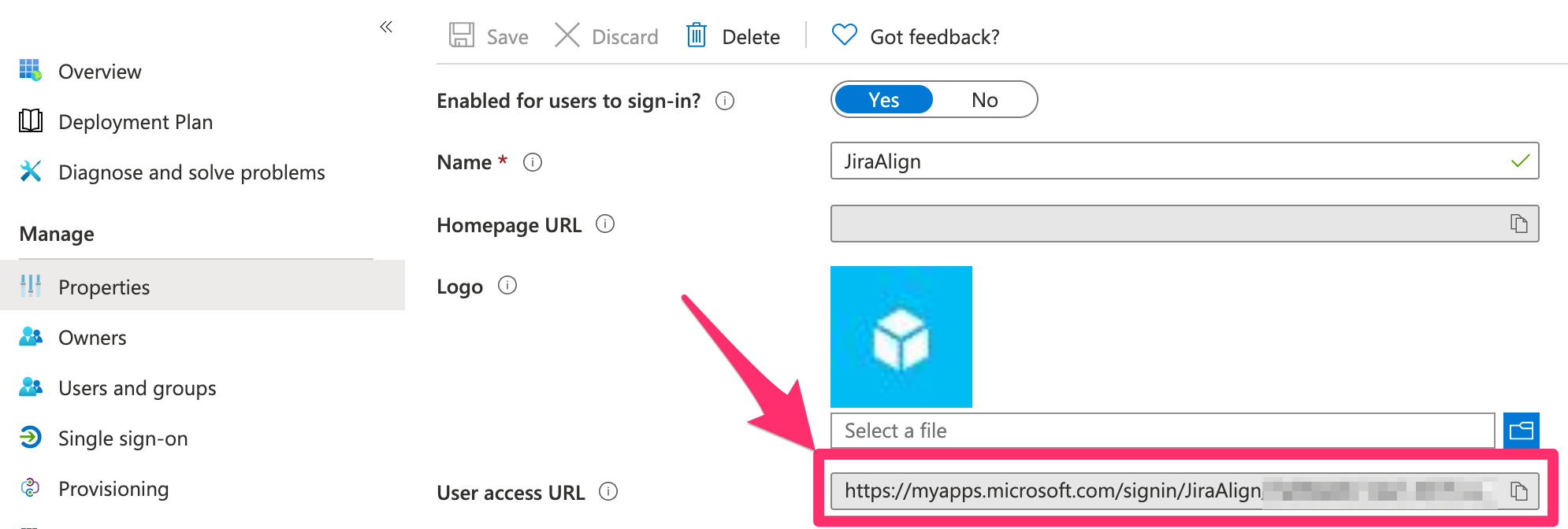Copy the User access URL to clipboard
The width and height of the screenshot is (1568, 529).
[x=1519, y=491]
